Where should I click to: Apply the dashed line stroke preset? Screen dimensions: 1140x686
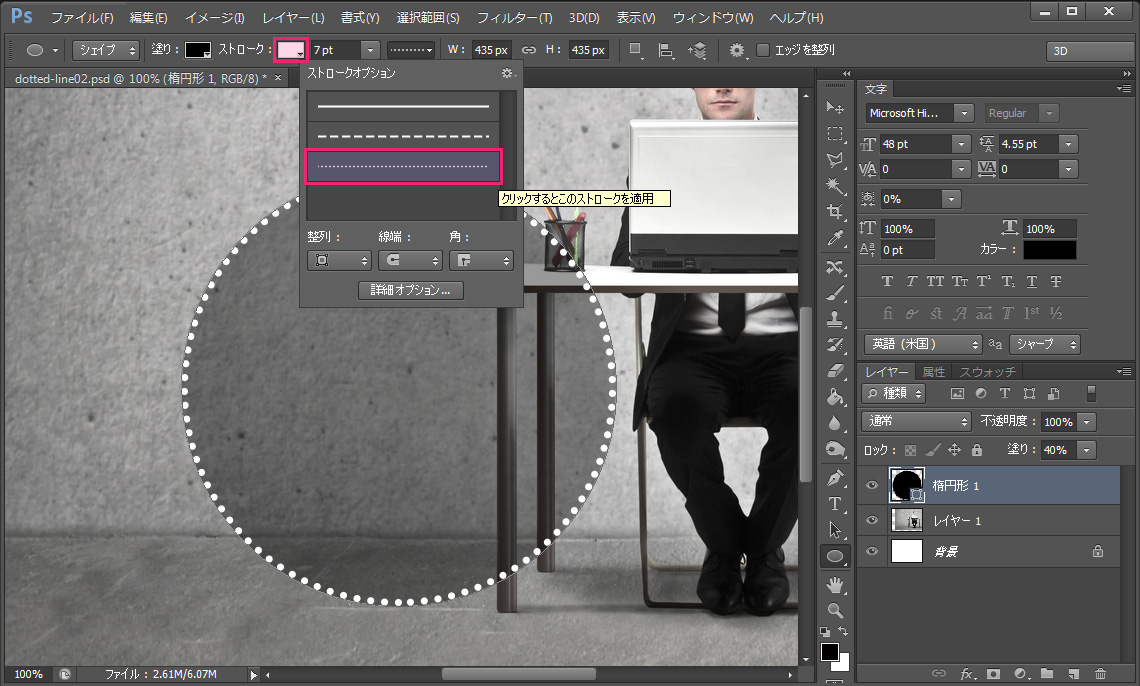click(x=402, y=136)
